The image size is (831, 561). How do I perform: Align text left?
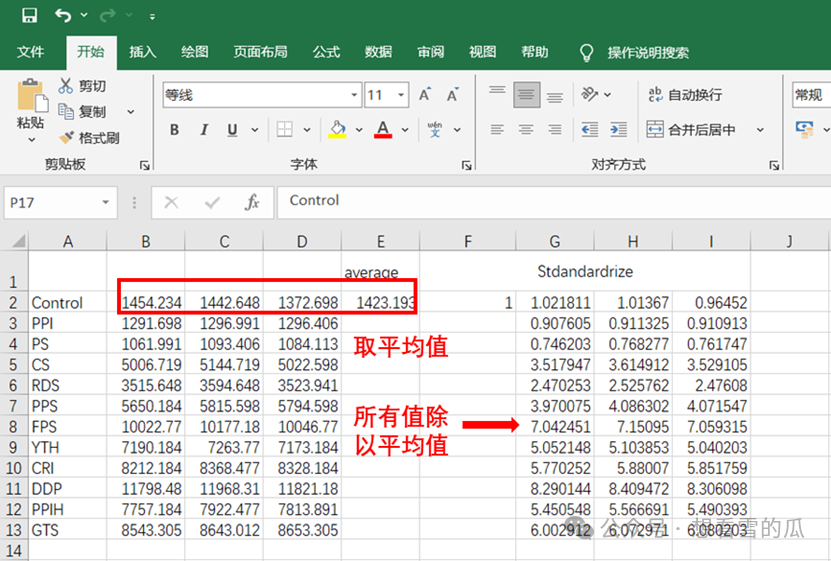tap(497, 129)
